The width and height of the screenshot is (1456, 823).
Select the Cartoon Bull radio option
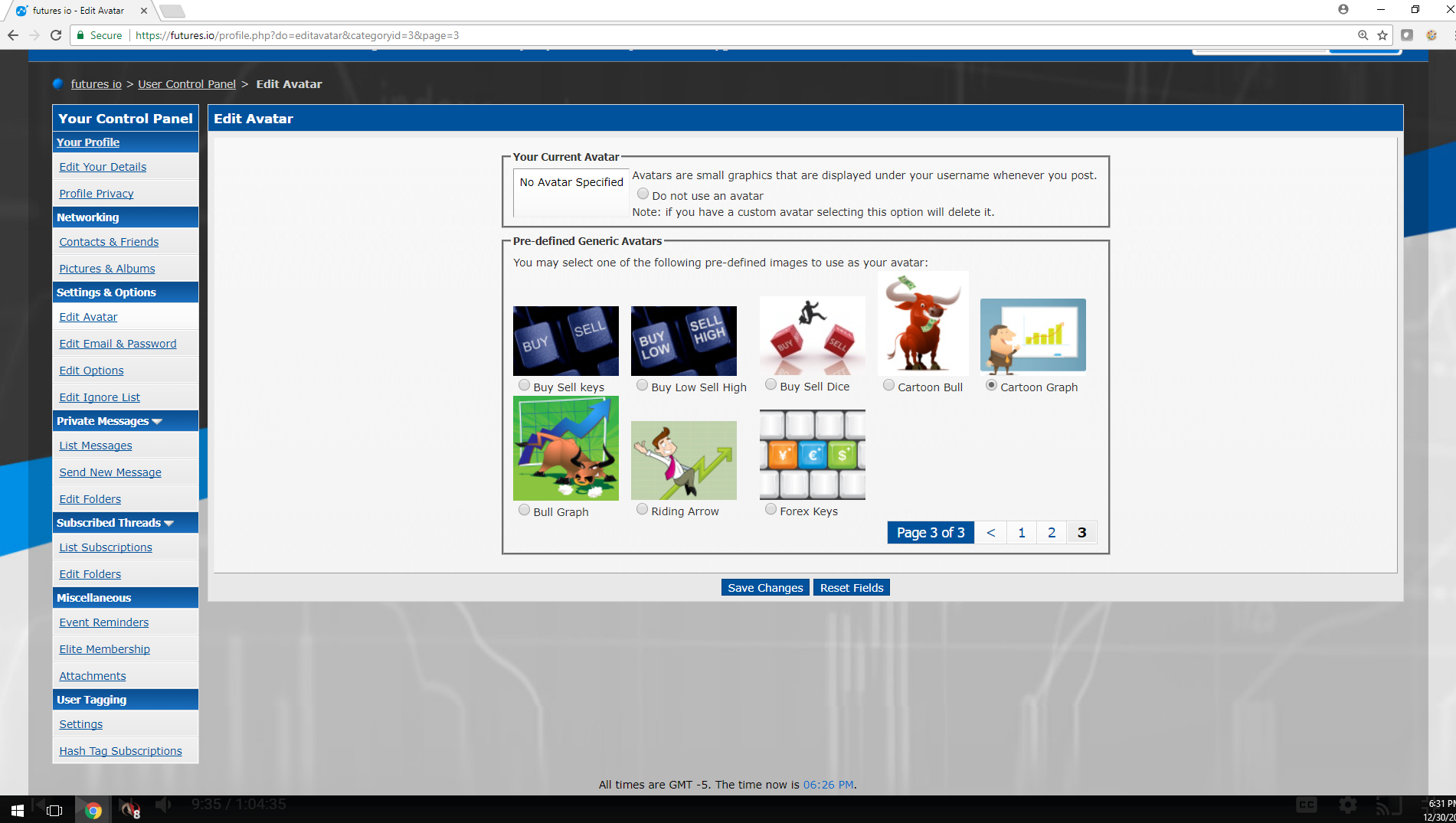pos(888,385)
